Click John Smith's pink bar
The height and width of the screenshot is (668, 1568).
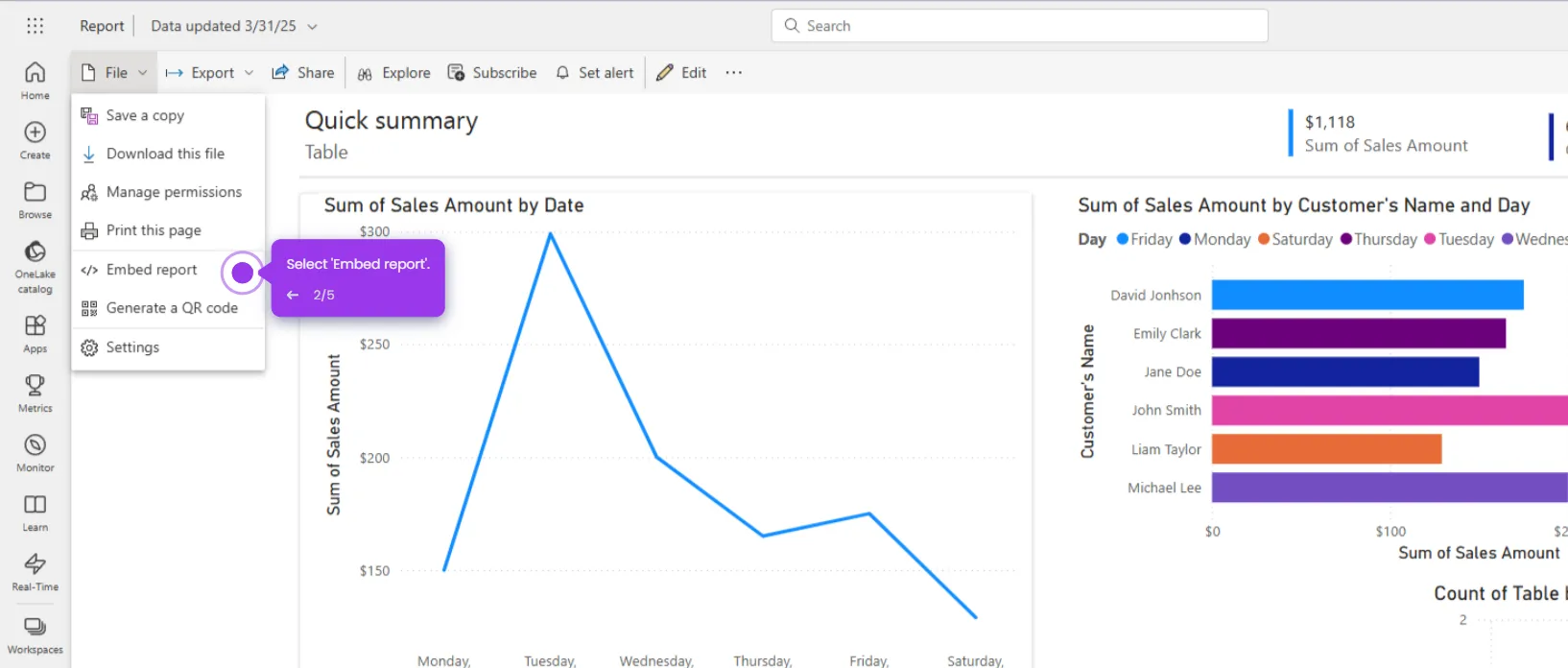(x=1390, y=410)
